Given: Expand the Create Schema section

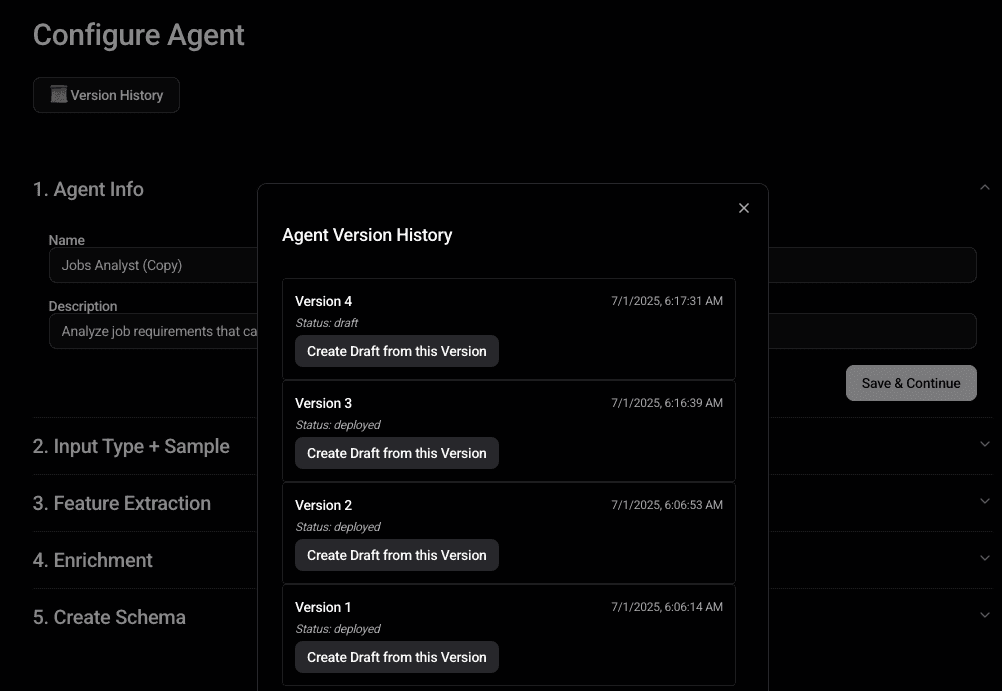Looking at the screenshot, I should coord(984,615).
